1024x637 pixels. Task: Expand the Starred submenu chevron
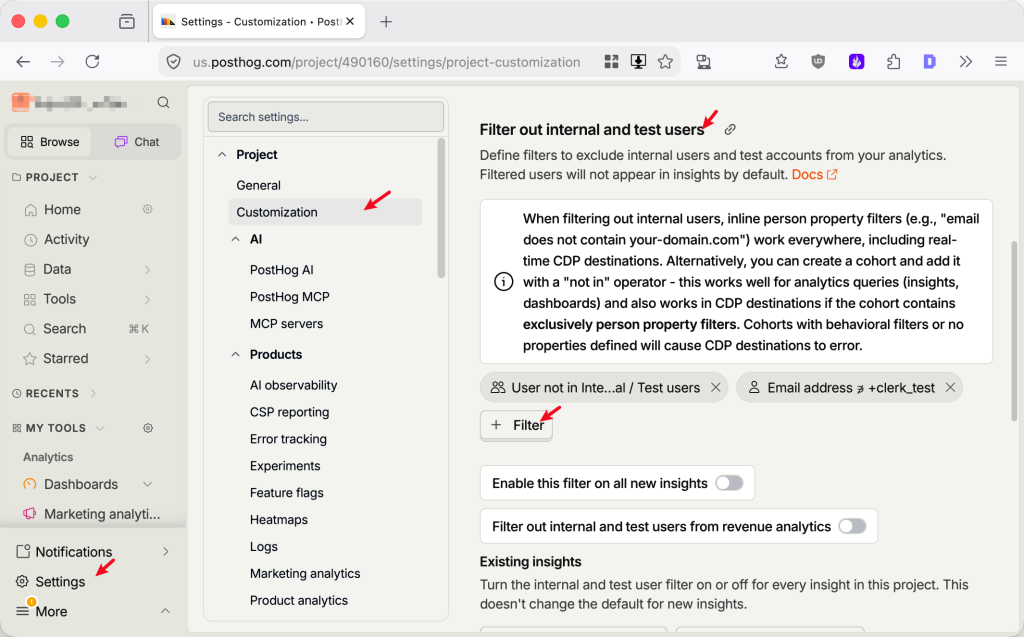[147, 359]
